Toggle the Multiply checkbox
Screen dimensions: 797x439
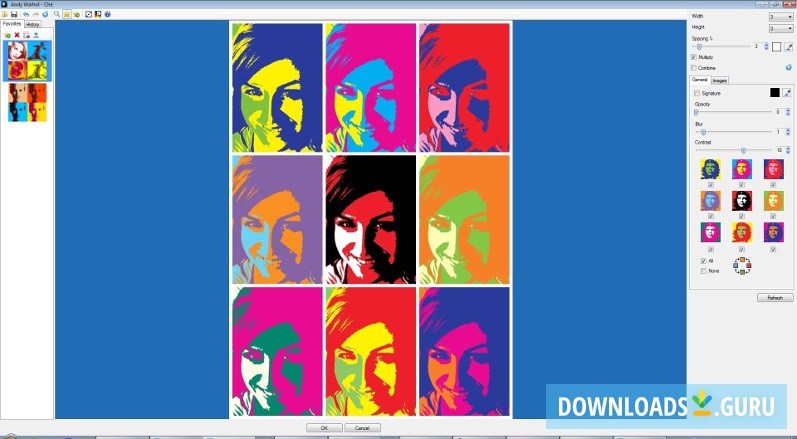[x=694, y=57]
